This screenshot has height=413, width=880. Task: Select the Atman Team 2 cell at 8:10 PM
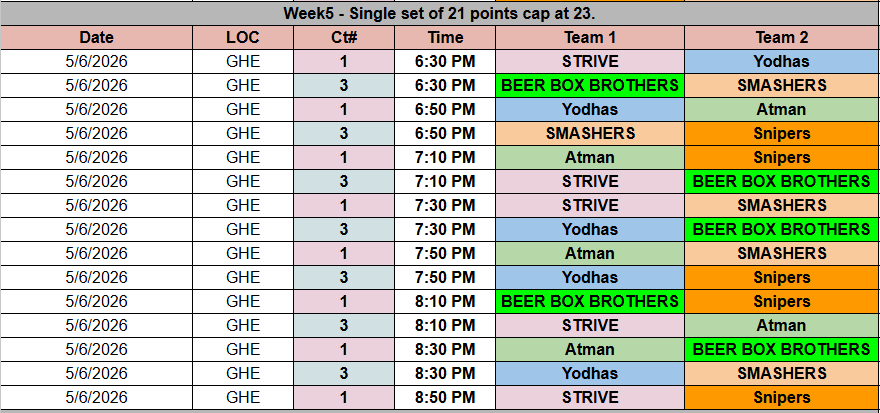coord(781,325)
